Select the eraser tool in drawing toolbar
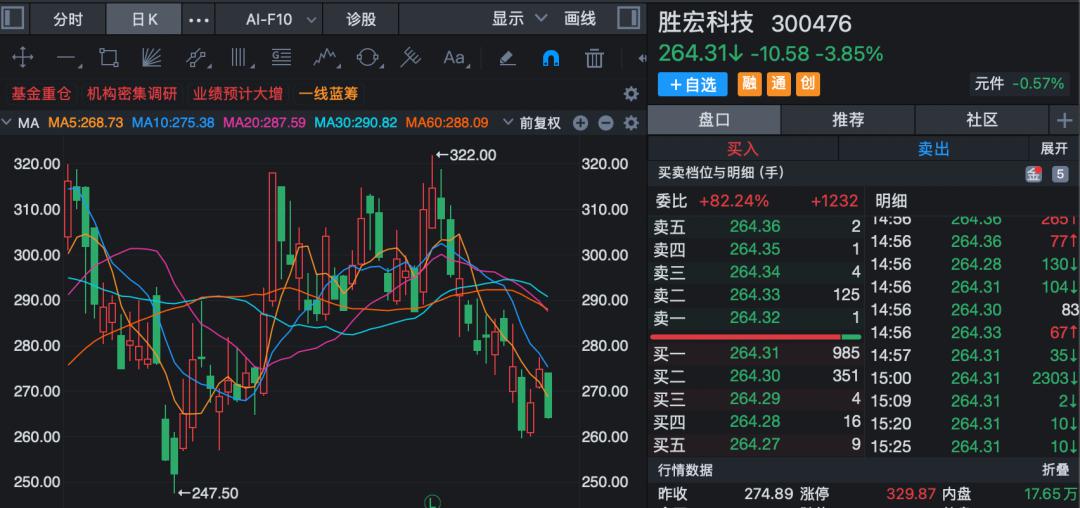1080x508 pixels. point(508,58)
